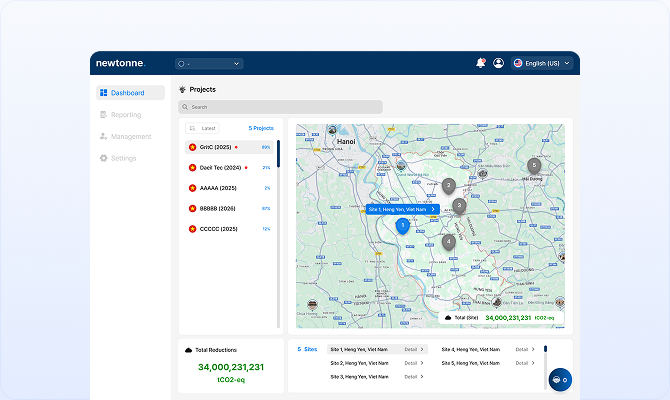
Task: Select map marker number 4
Action: (x=448, y=242)
